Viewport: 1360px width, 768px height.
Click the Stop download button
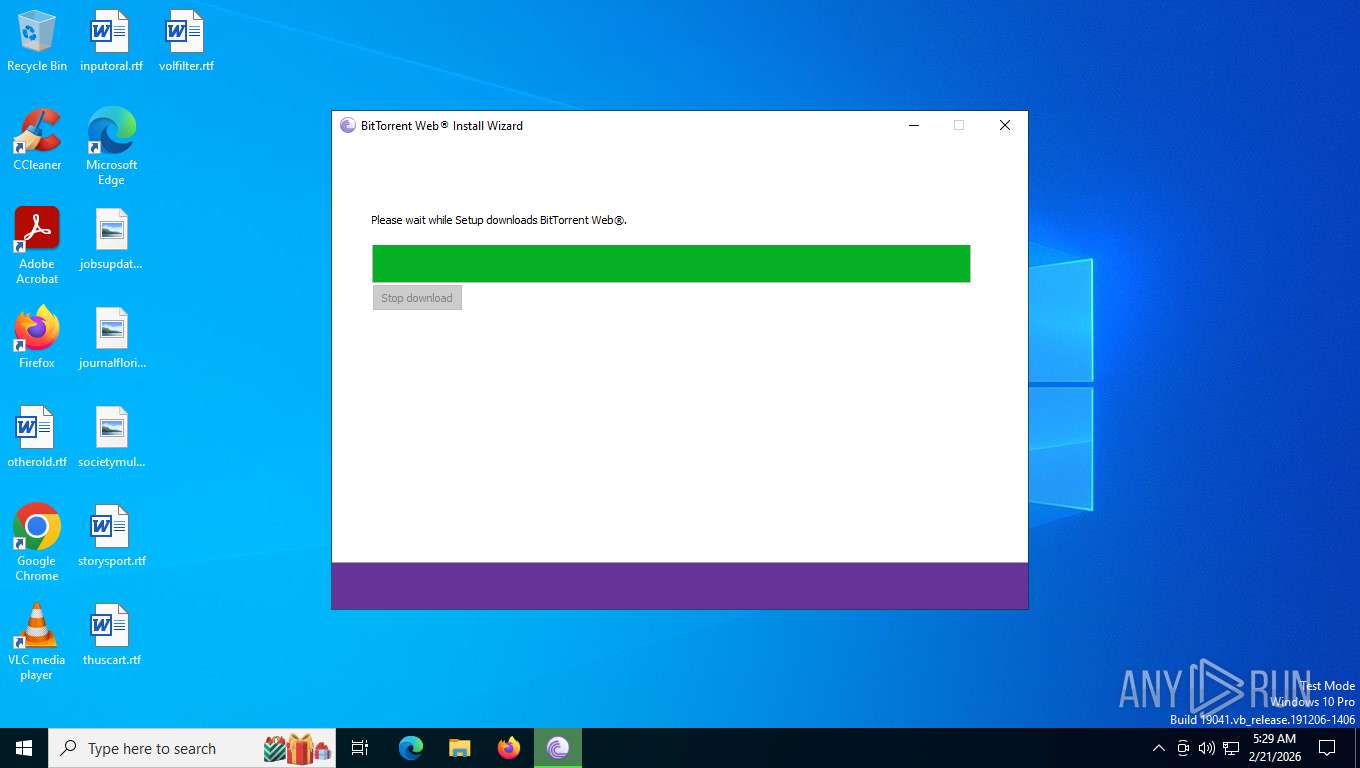(417, 298)
